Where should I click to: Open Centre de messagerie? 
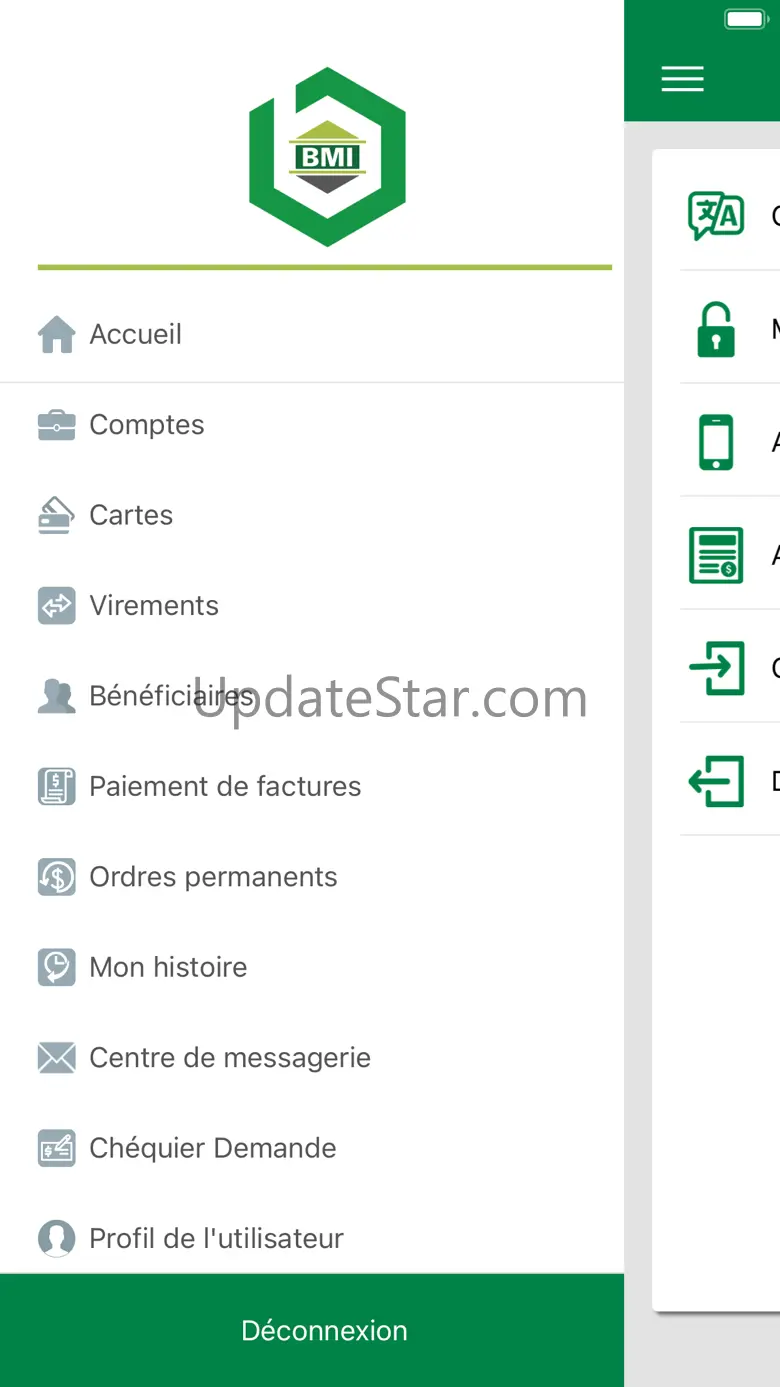tap(312, 1058)
